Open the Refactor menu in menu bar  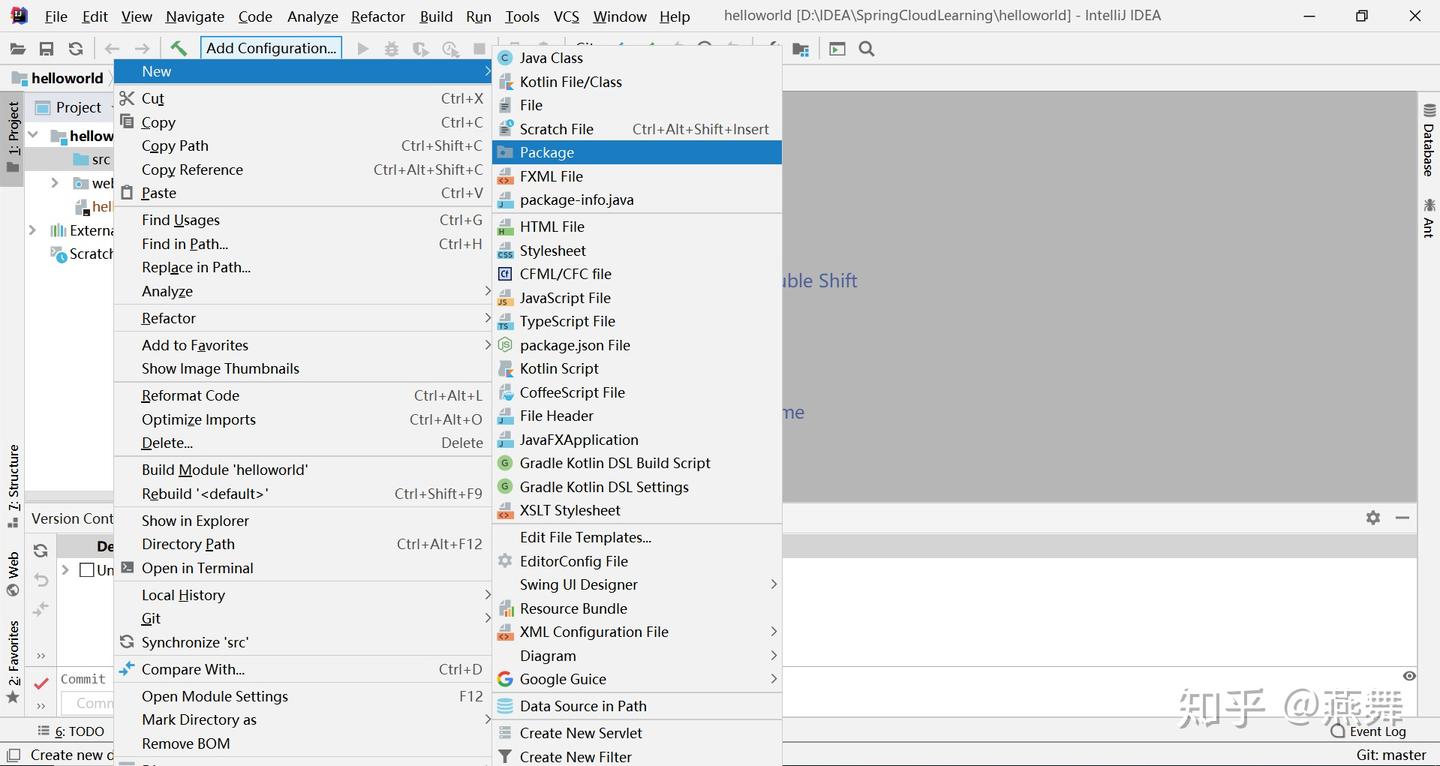pyautogui.click(x=378, y=16)
